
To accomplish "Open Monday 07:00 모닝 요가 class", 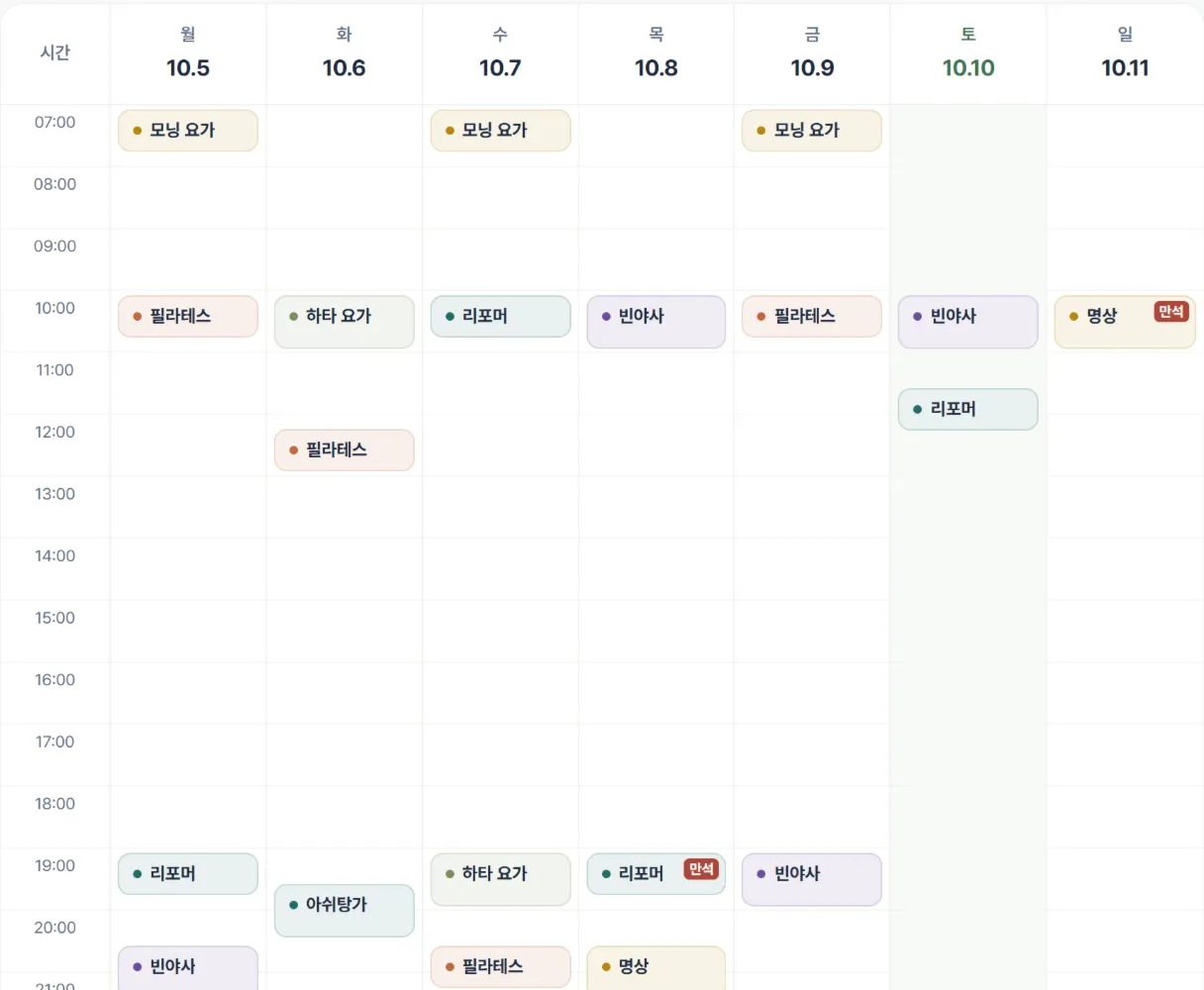I will 188,131.
